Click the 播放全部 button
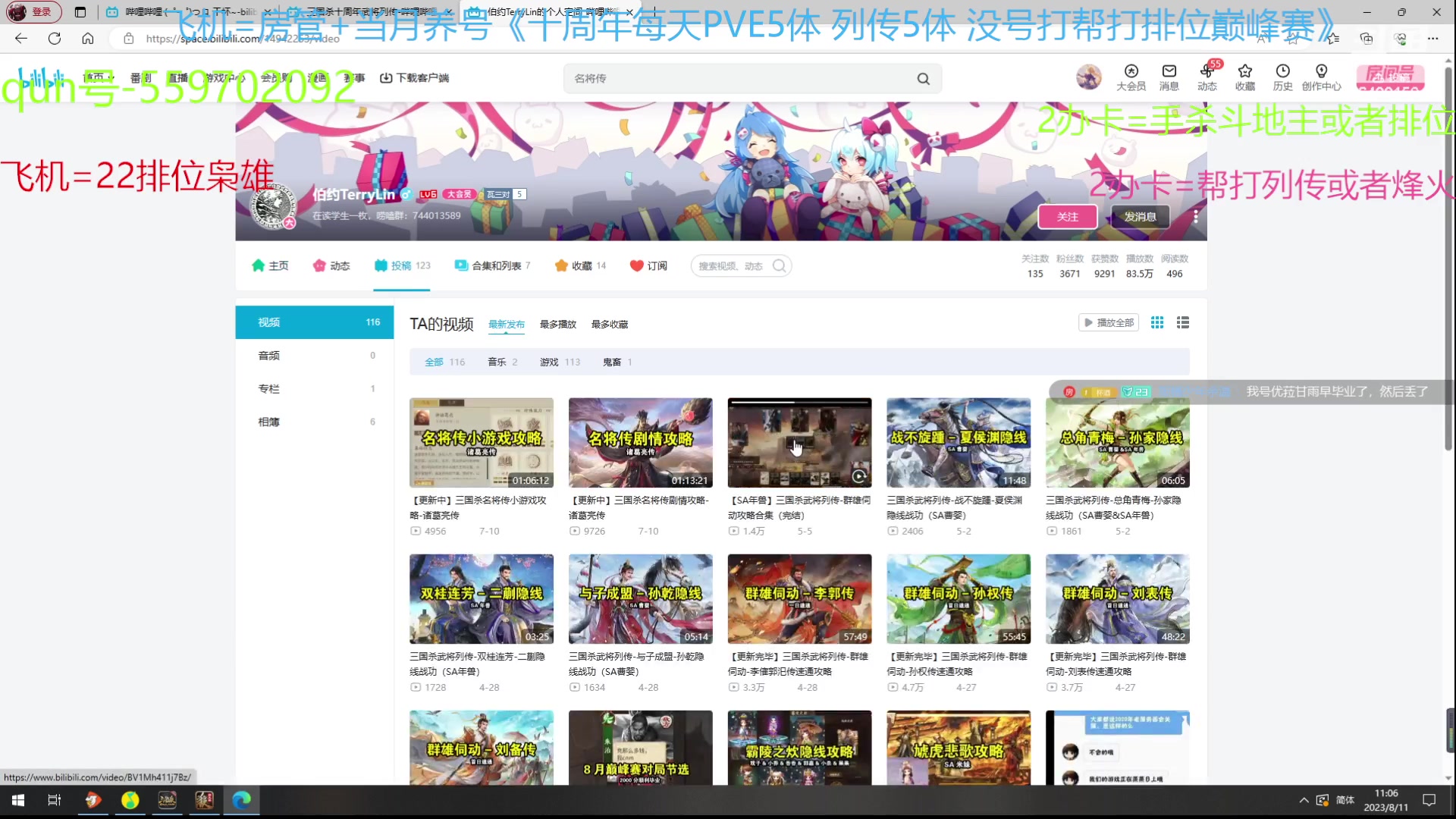This screenshot has height=819, width=1456. pyautogui.click(x=1108, y=323)
